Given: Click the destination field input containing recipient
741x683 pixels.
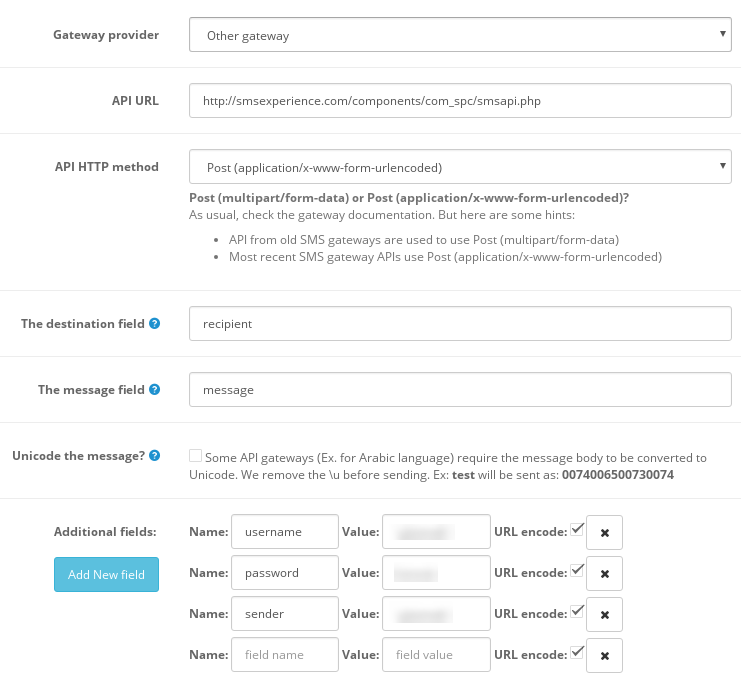Looking at the screenshot, I should pyautogui.click(x=460, y=324).
